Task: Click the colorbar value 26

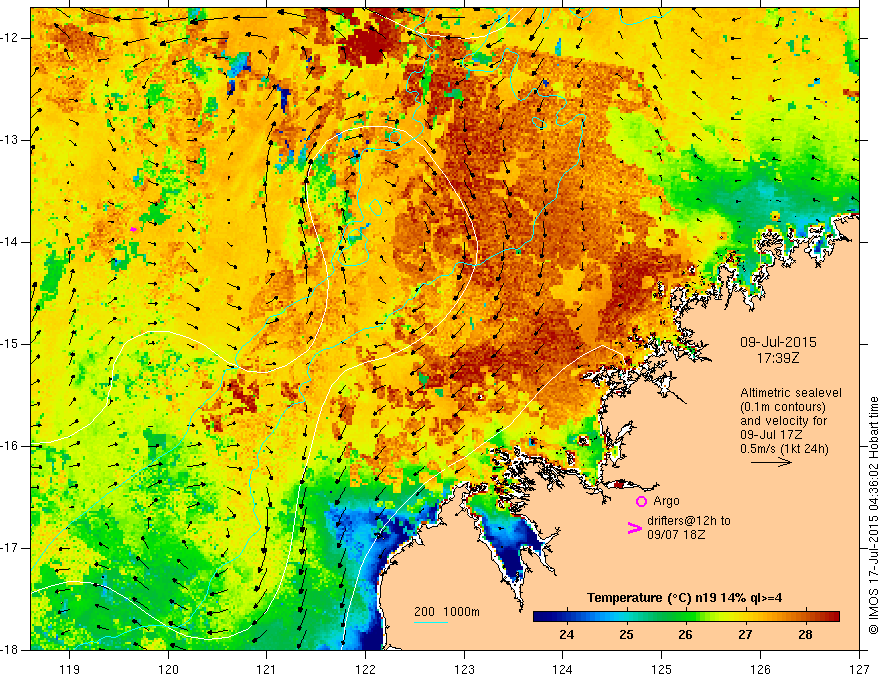Action: 685,635
